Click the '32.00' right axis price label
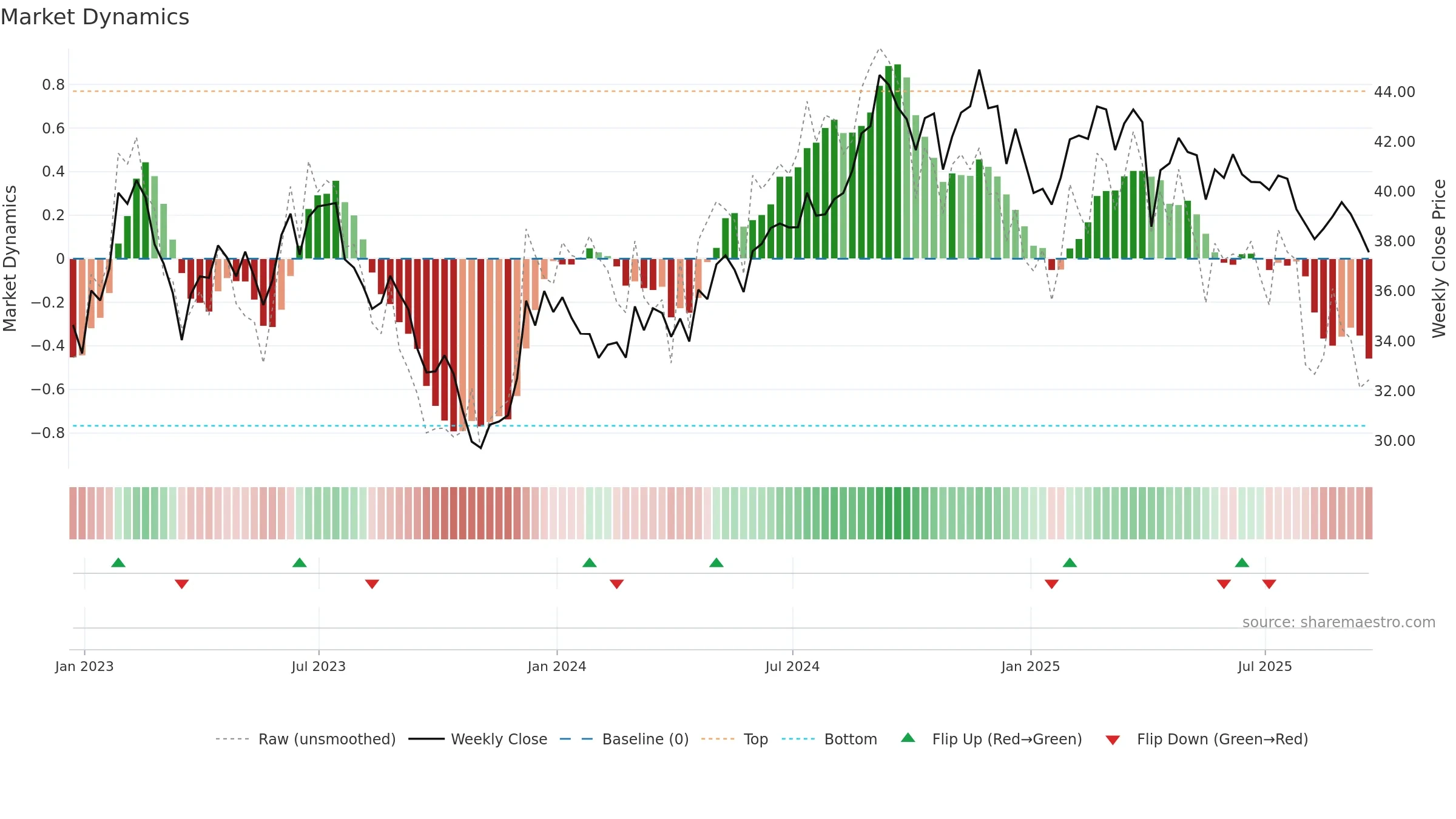 [1395, 391]
